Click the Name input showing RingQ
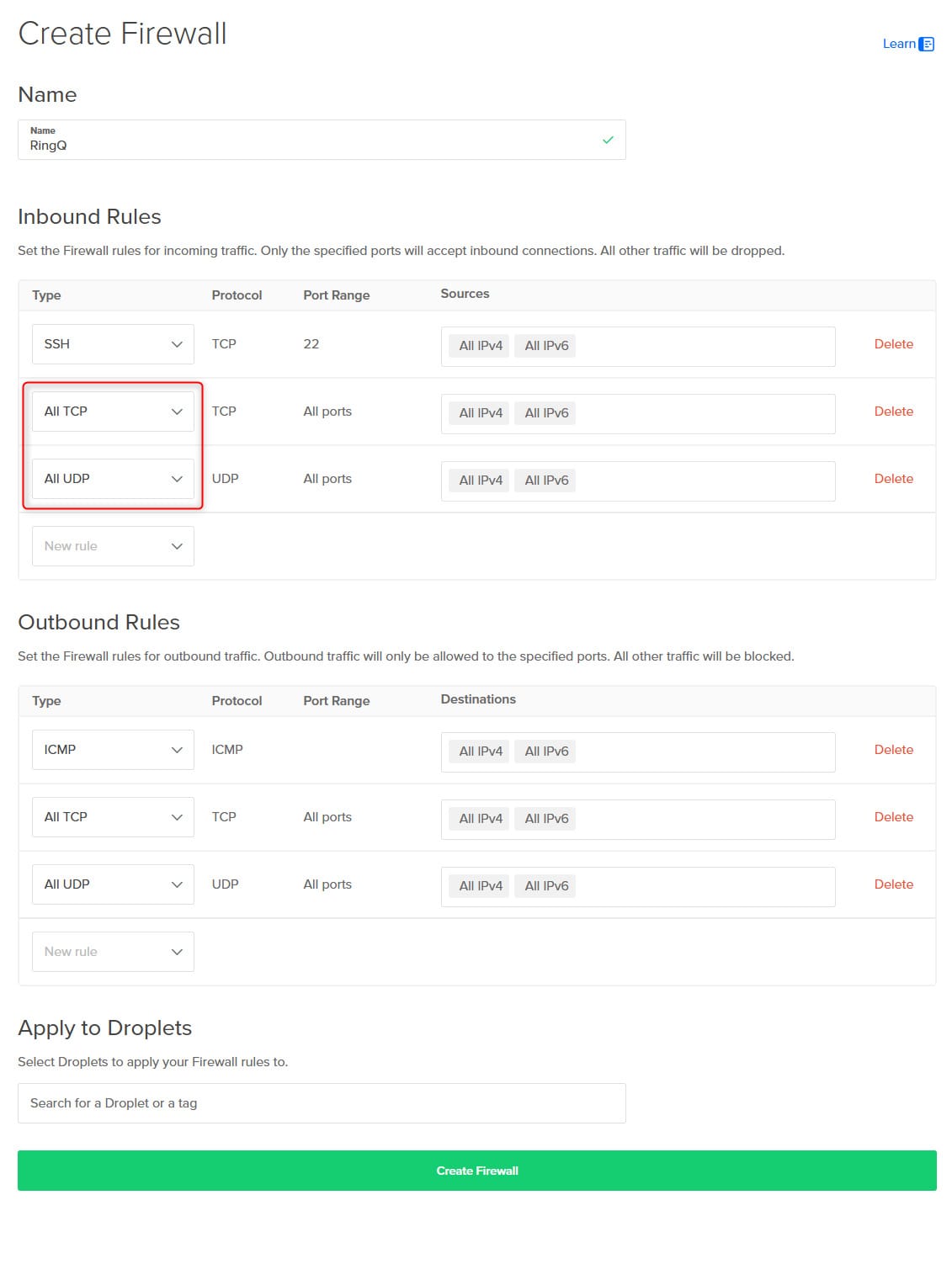 pos(322,144)
